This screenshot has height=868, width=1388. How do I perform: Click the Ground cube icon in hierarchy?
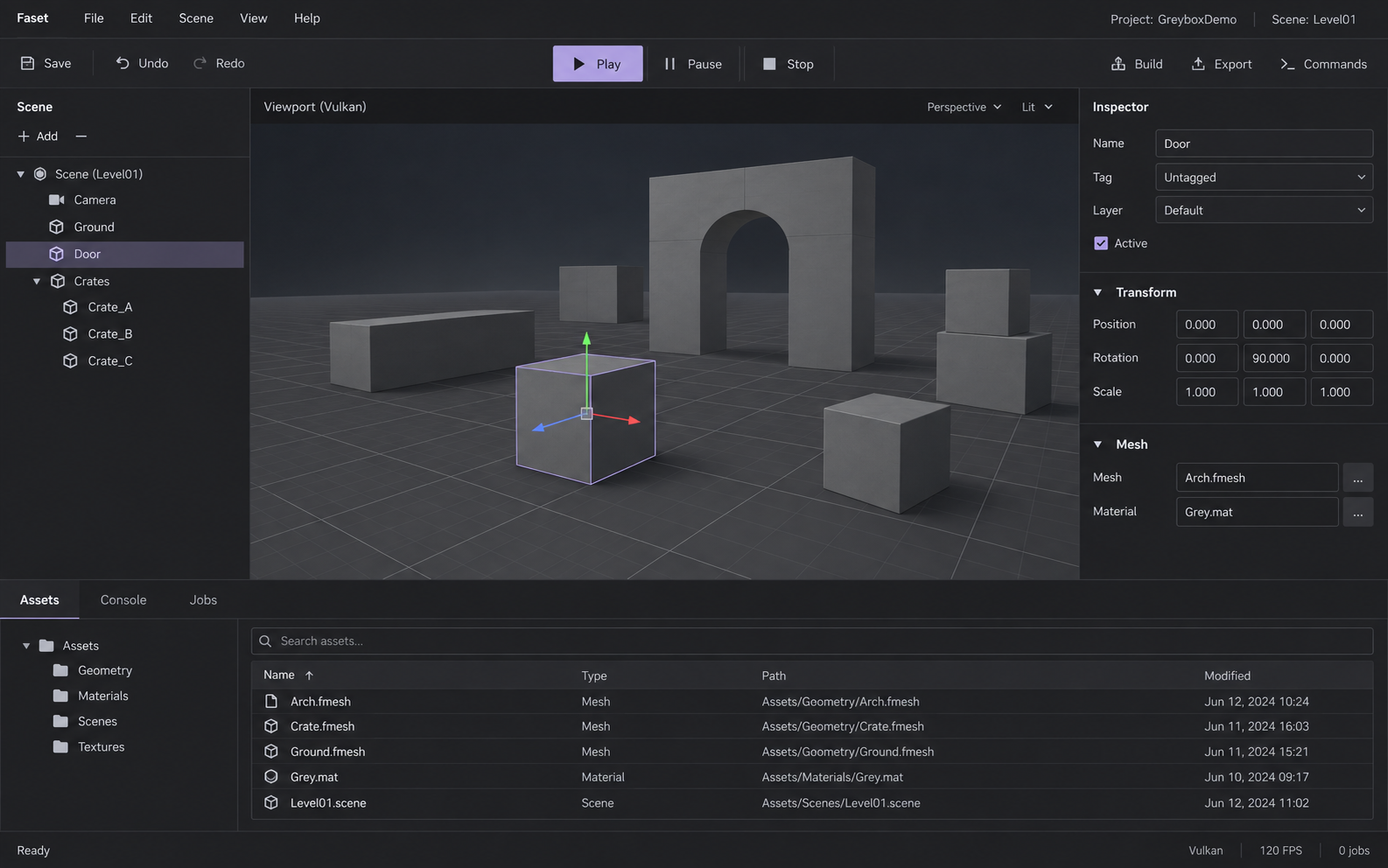57,227
